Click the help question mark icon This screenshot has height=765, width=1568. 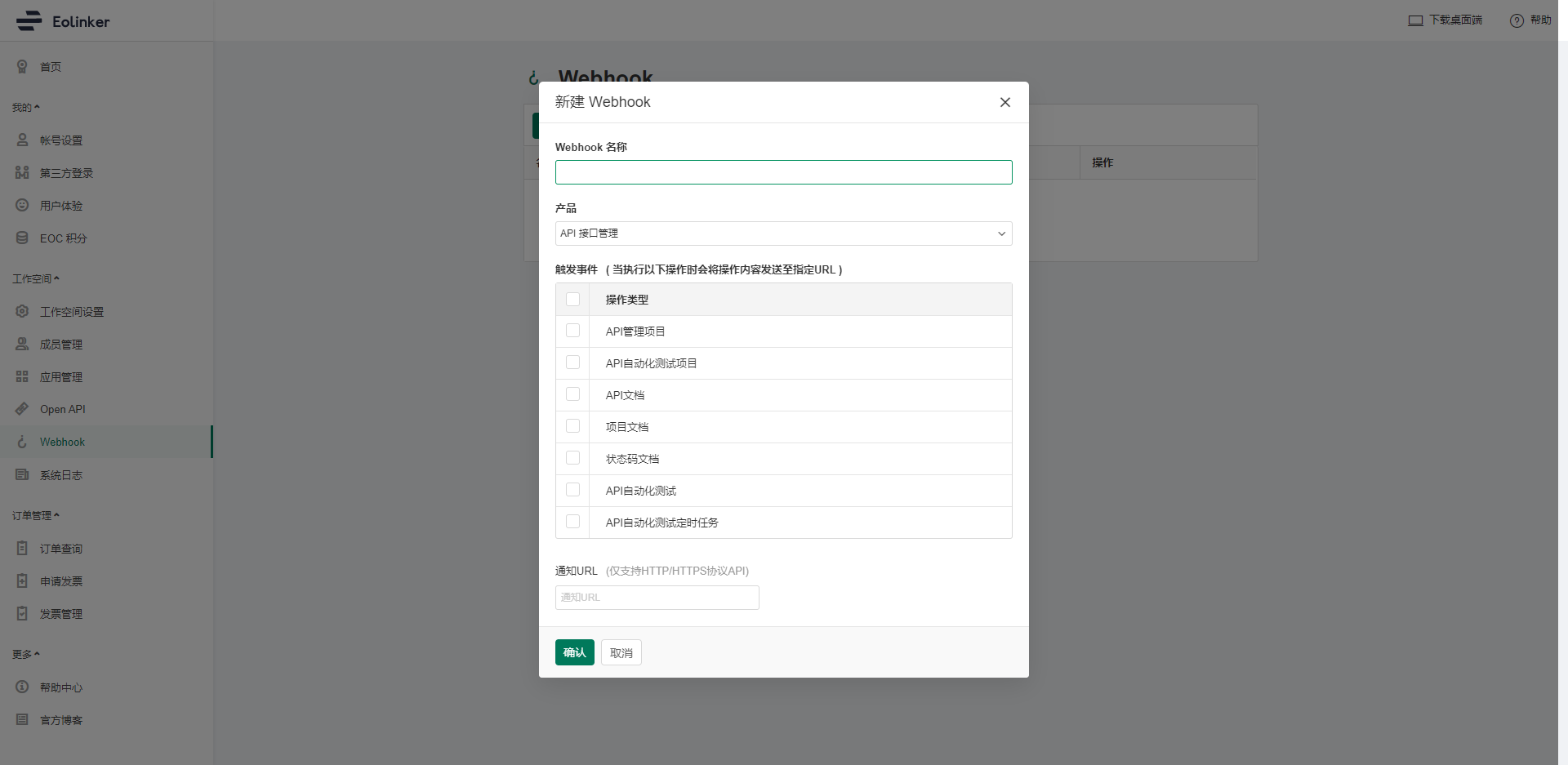coord(1517,20)
